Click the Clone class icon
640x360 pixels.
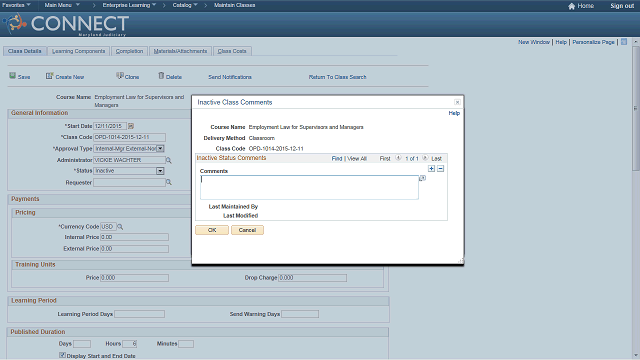[120, 76]
